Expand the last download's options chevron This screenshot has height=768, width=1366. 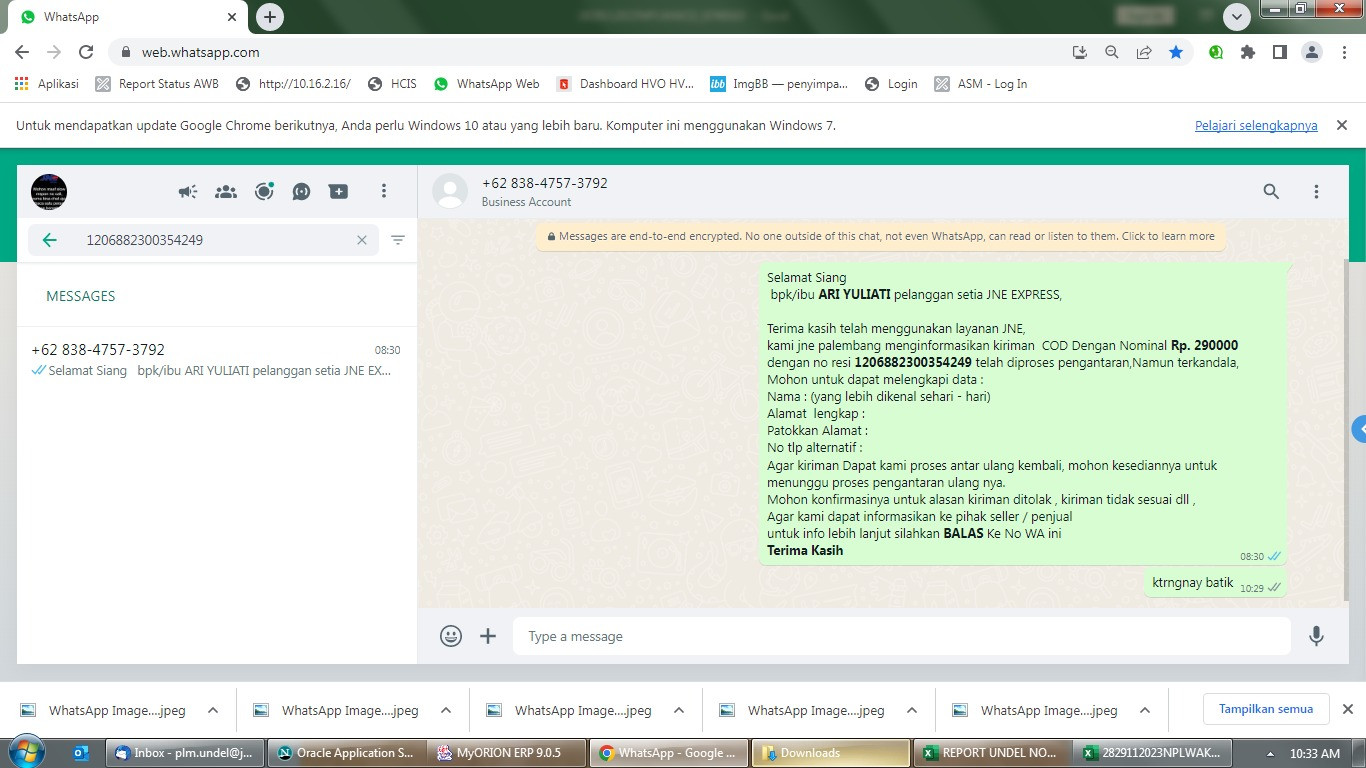click(x=1145, y=711)
